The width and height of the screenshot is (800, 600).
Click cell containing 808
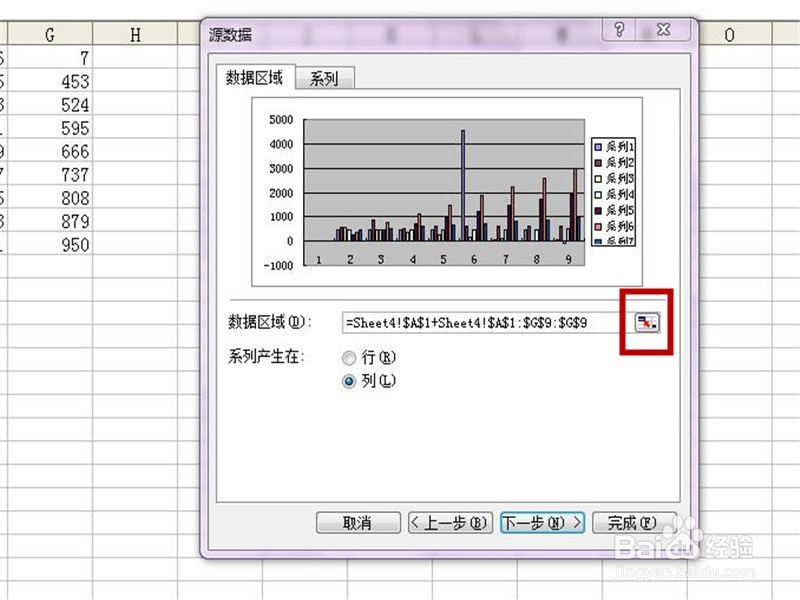[x=50, y=198]
